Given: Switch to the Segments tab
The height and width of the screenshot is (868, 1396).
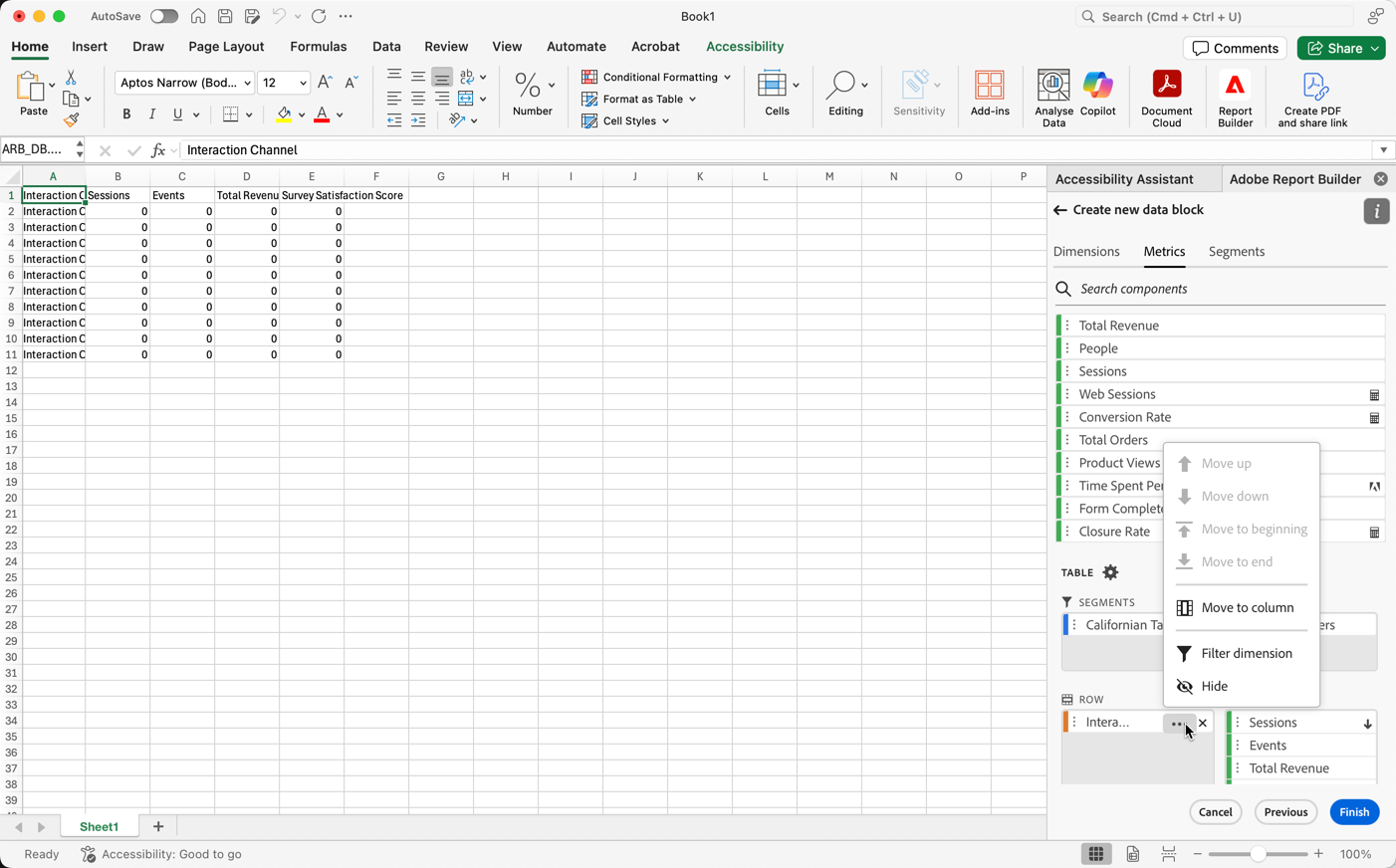Looking at the screenshot, I should [x=1236, y=252].
